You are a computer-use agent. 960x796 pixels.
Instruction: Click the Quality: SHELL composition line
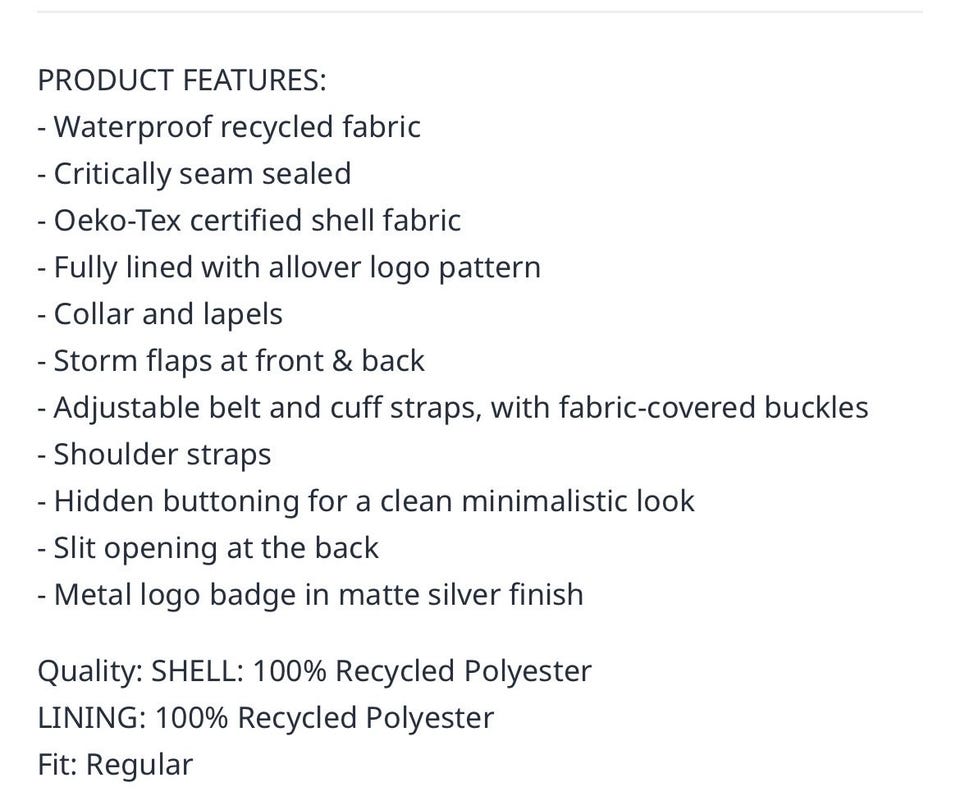(315, 672)
